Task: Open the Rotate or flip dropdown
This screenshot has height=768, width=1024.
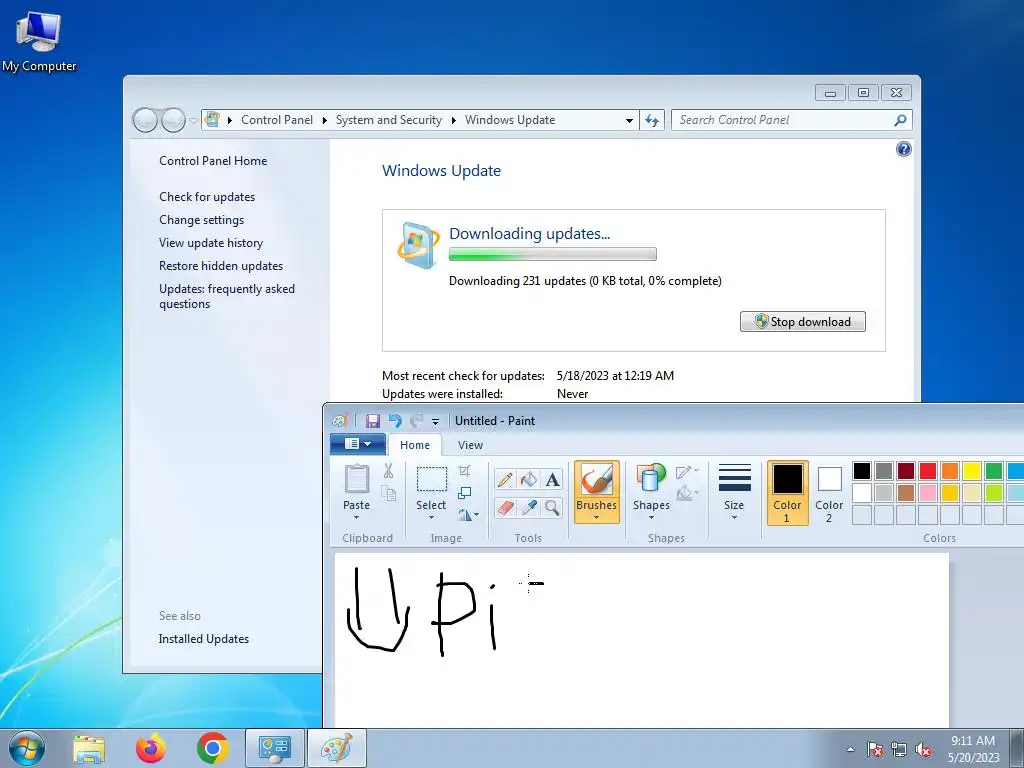Action: (x=468, y=515)
